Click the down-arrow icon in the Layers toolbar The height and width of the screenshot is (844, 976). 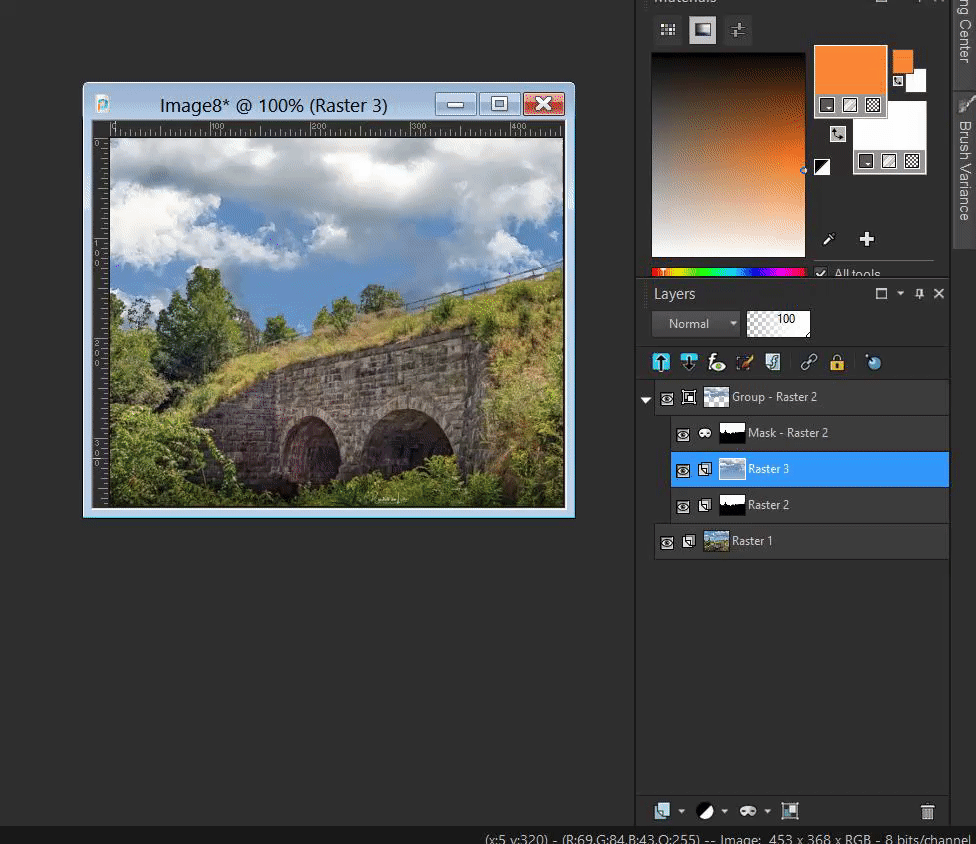pyautogui.click(x=688, y=362)
